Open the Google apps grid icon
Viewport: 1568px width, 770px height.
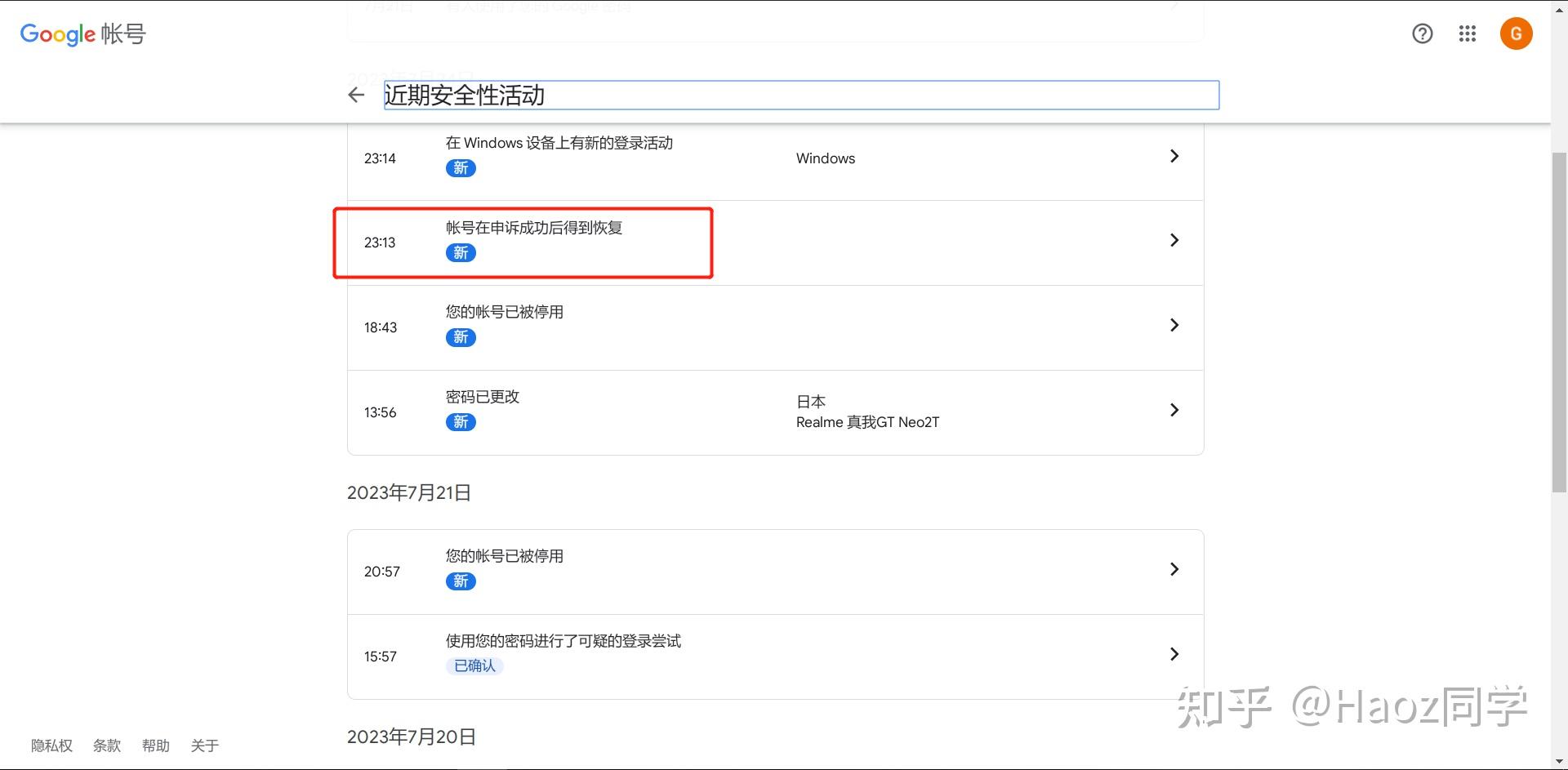[1467, 33]
